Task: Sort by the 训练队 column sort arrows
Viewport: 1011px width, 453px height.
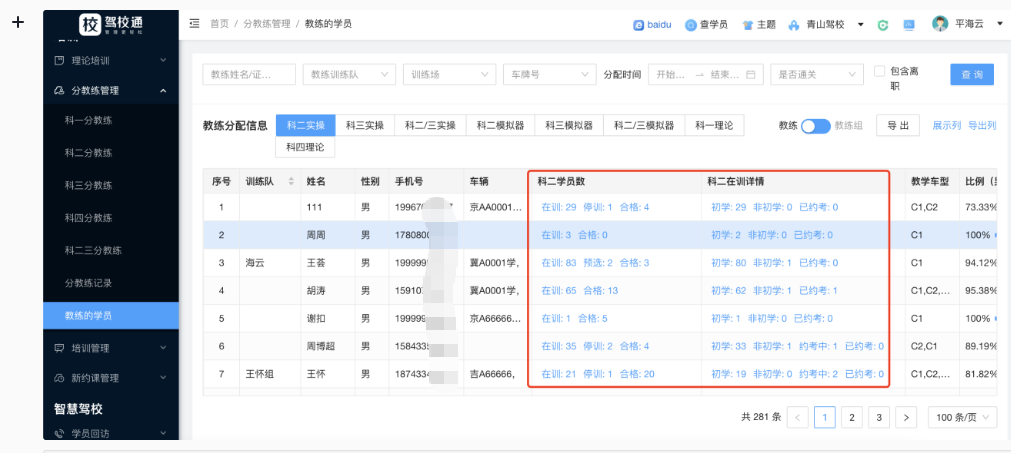Action: click(291, 181)
